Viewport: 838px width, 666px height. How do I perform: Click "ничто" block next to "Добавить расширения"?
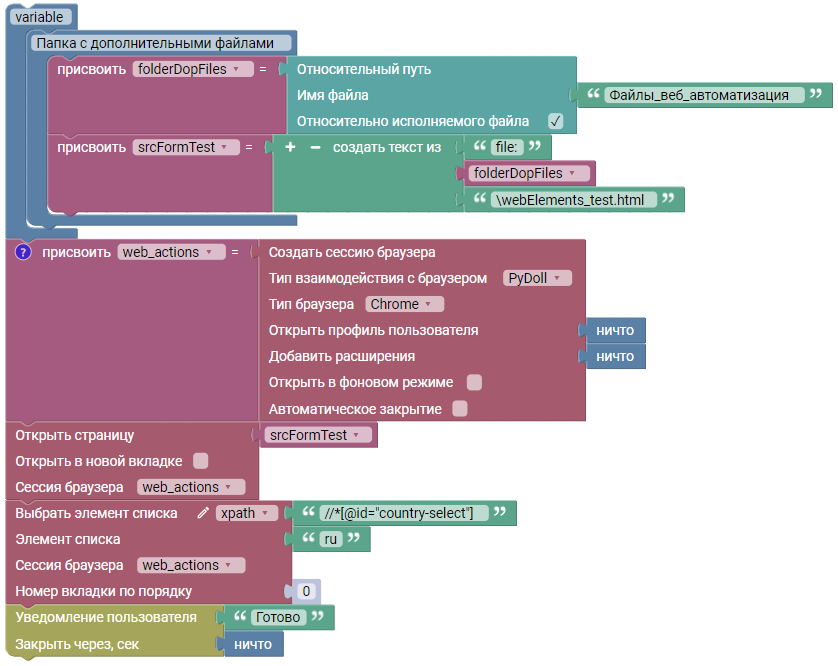point(614,356)
